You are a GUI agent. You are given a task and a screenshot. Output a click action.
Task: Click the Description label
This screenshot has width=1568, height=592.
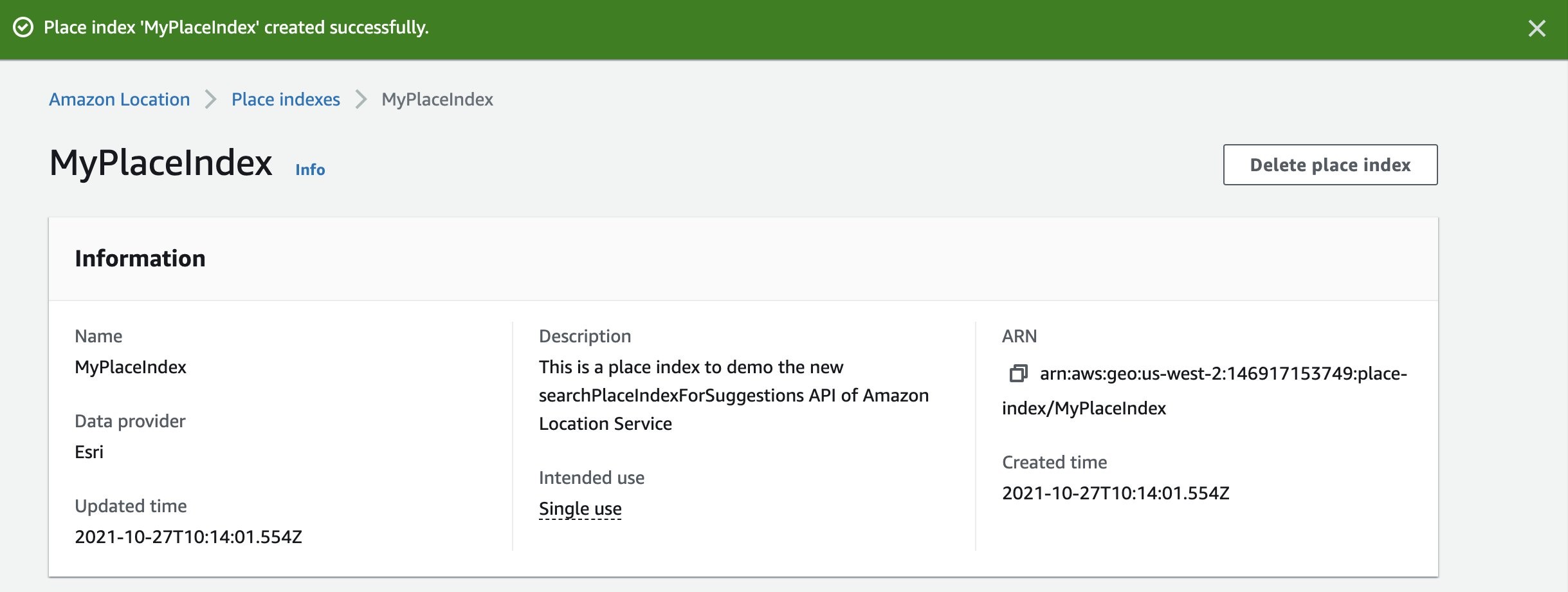click(585, 336)
